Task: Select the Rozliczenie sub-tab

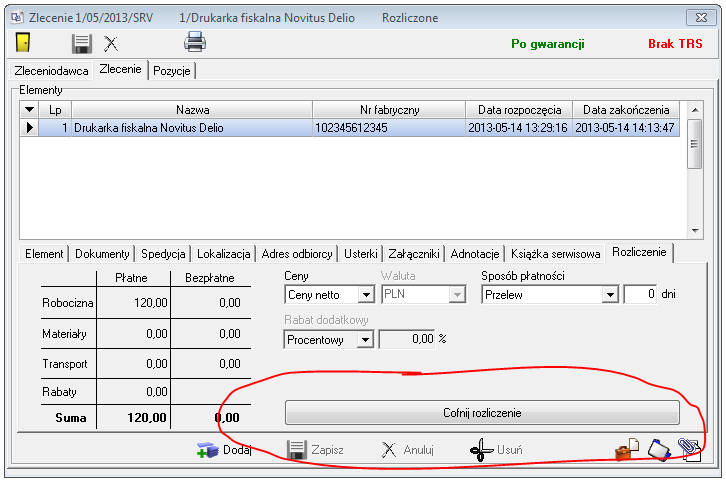Action: (639, 252)
